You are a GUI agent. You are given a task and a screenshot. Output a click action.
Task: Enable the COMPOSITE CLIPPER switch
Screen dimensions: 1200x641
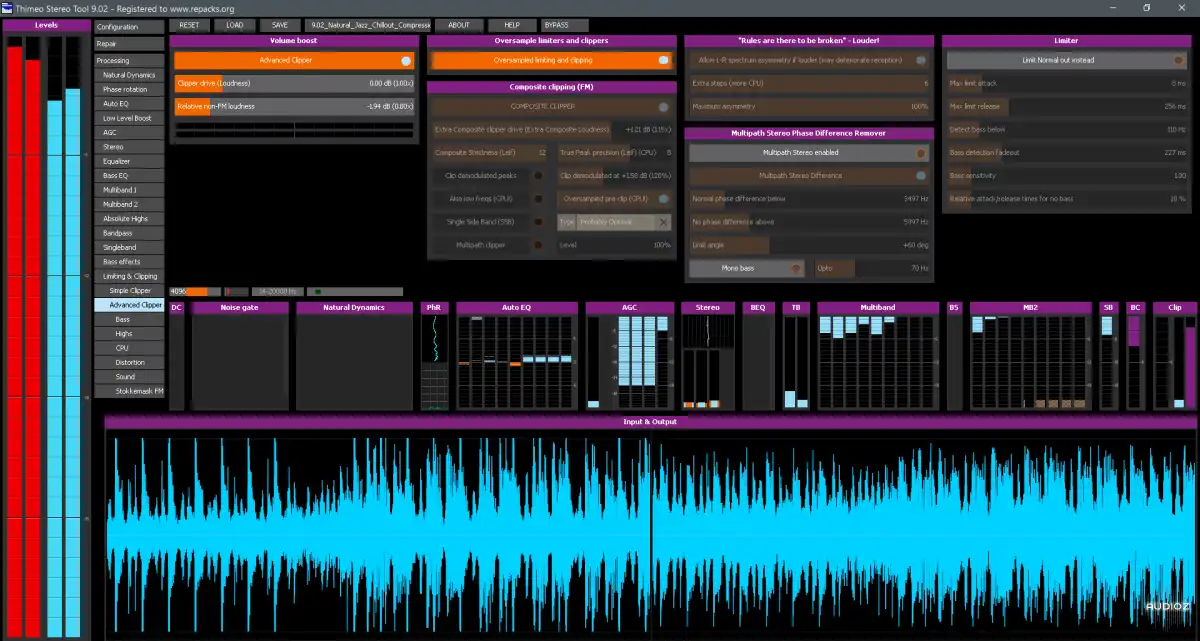pos(663,106)
